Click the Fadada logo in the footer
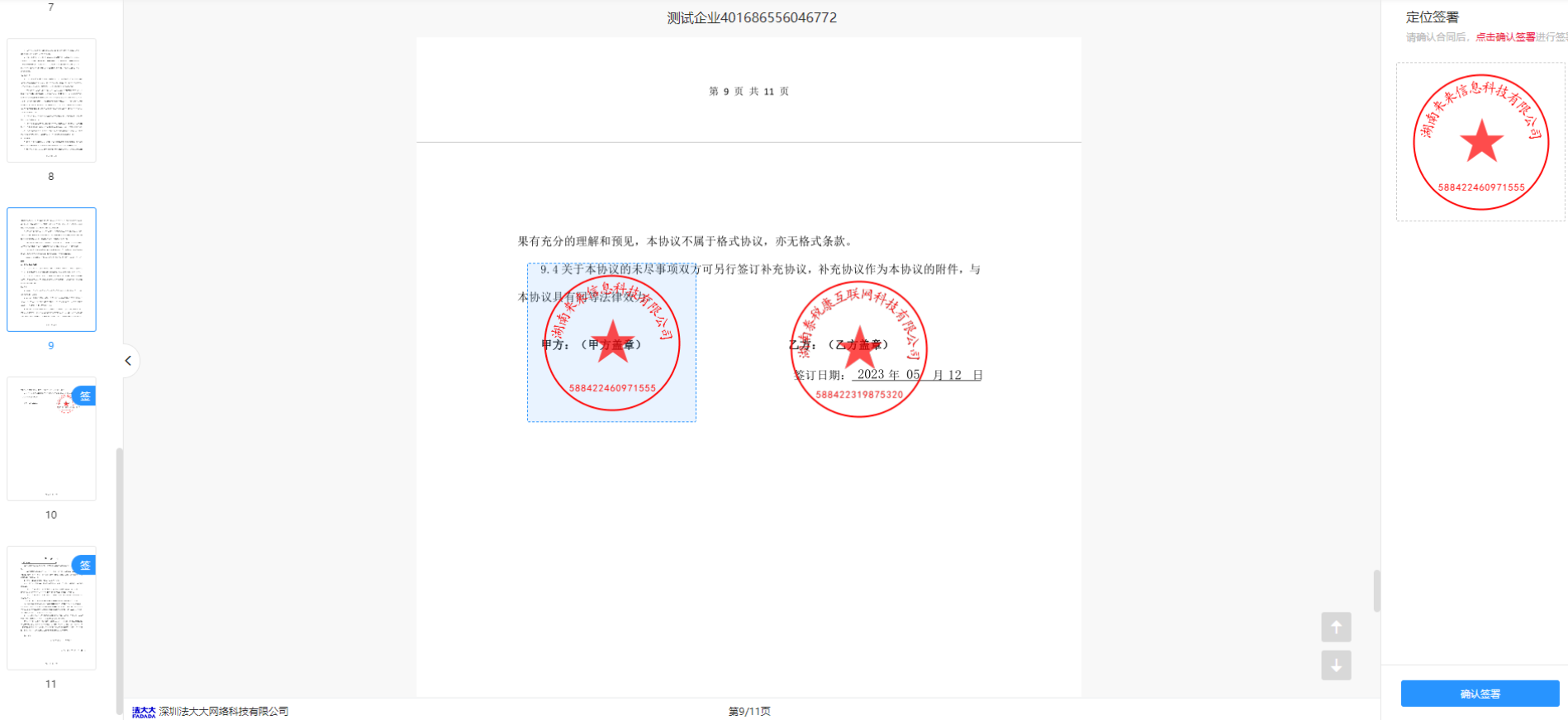Image resolution: width=1568 pixels, height=720 pixels. tap(144, 712)
